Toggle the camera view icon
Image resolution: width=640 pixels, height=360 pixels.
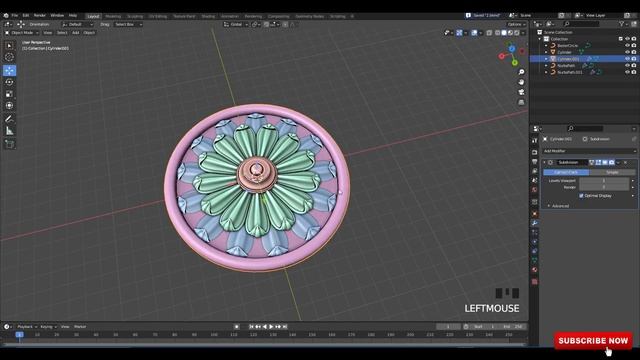pyautogui.click(x=521, y=92)
